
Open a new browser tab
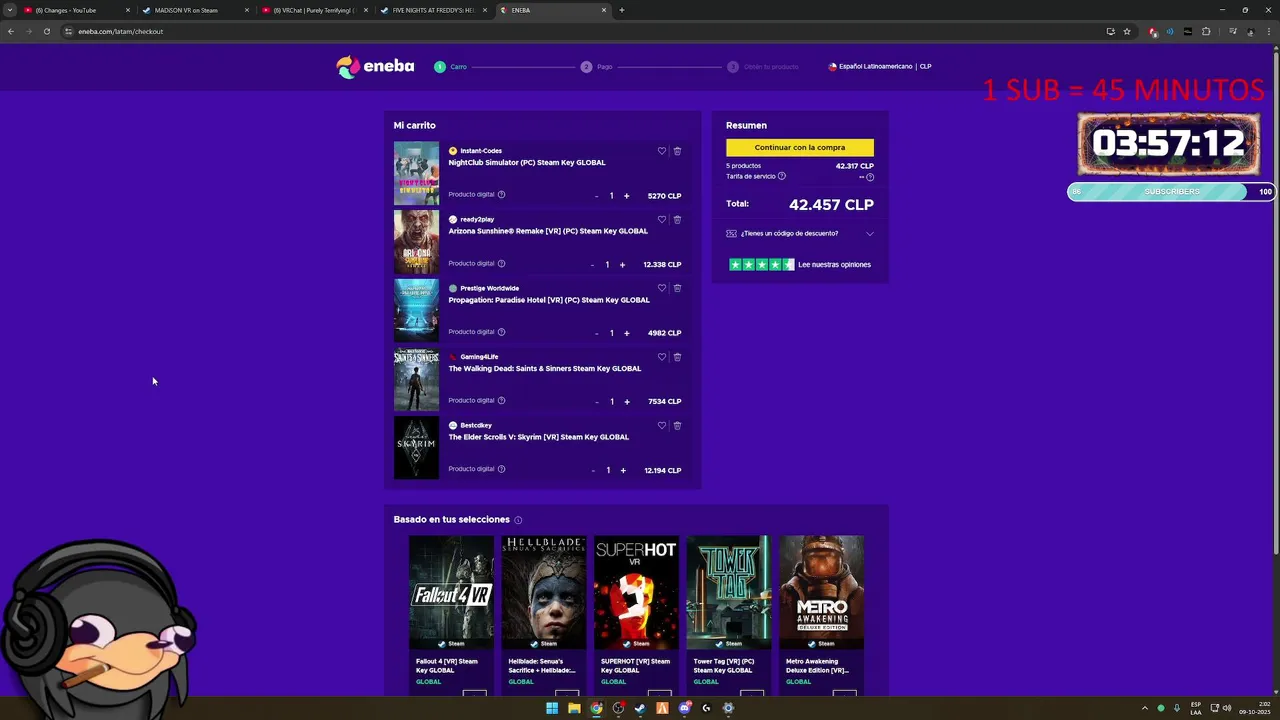[622, 10]
